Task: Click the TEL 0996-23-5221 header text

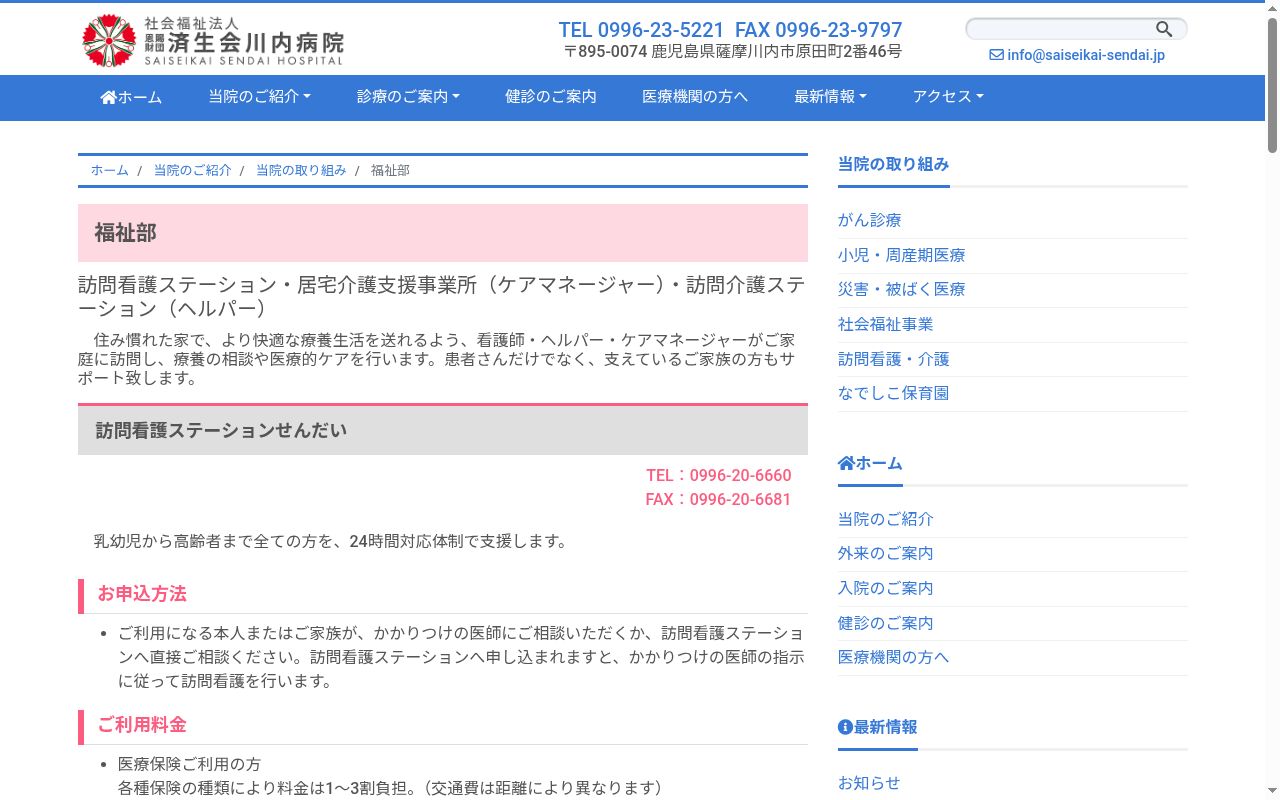Action: click(641, 30)
